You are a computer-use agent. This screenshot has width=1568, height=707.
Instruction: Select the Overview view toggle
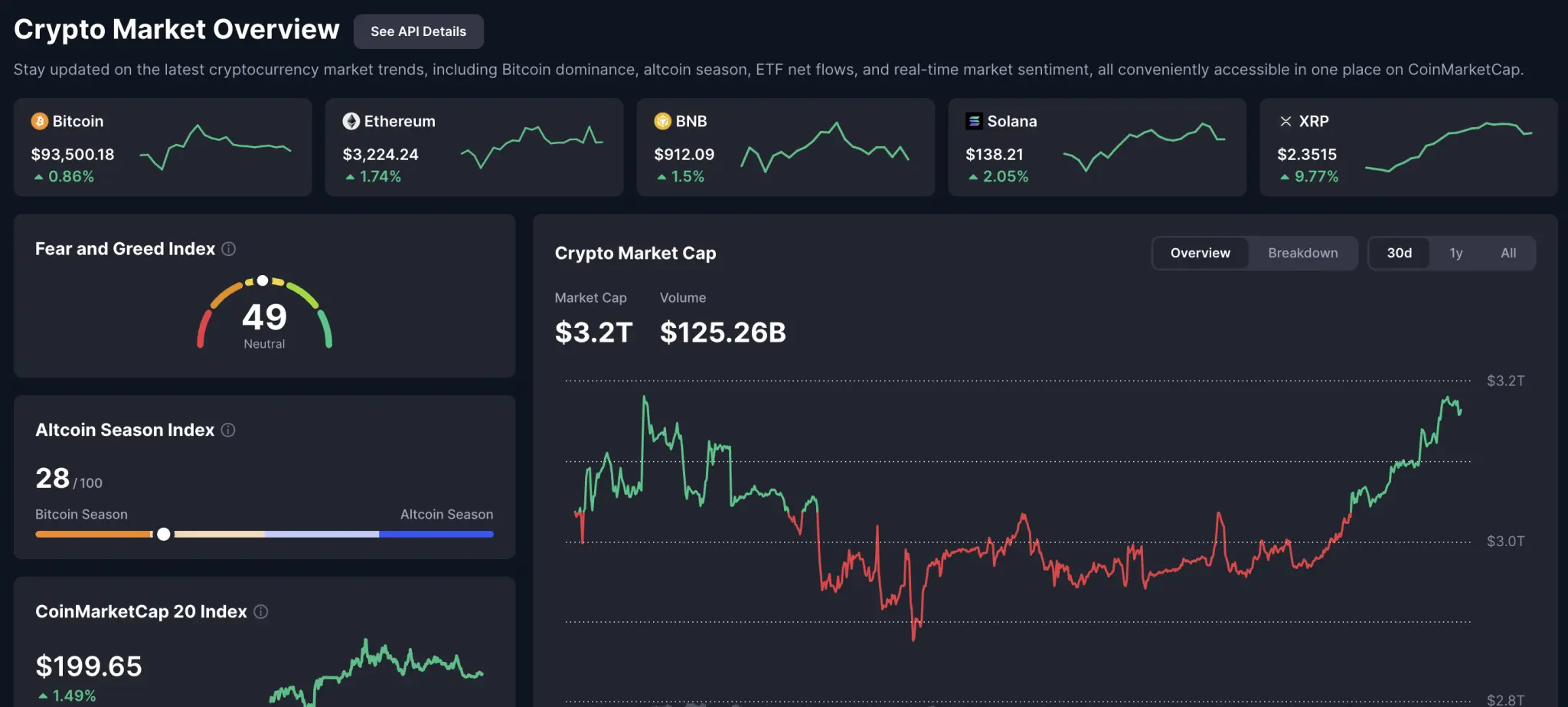(1200, 253)
